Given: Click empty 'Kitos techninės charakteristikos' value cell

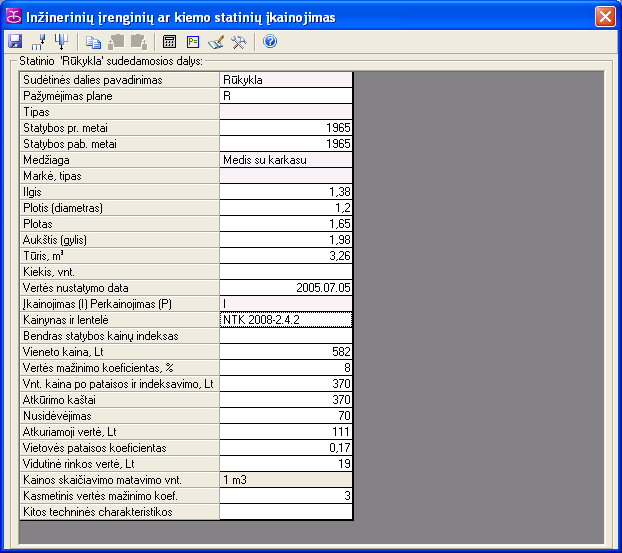Looking at the screenshot, I should click(x=286, y=512).
